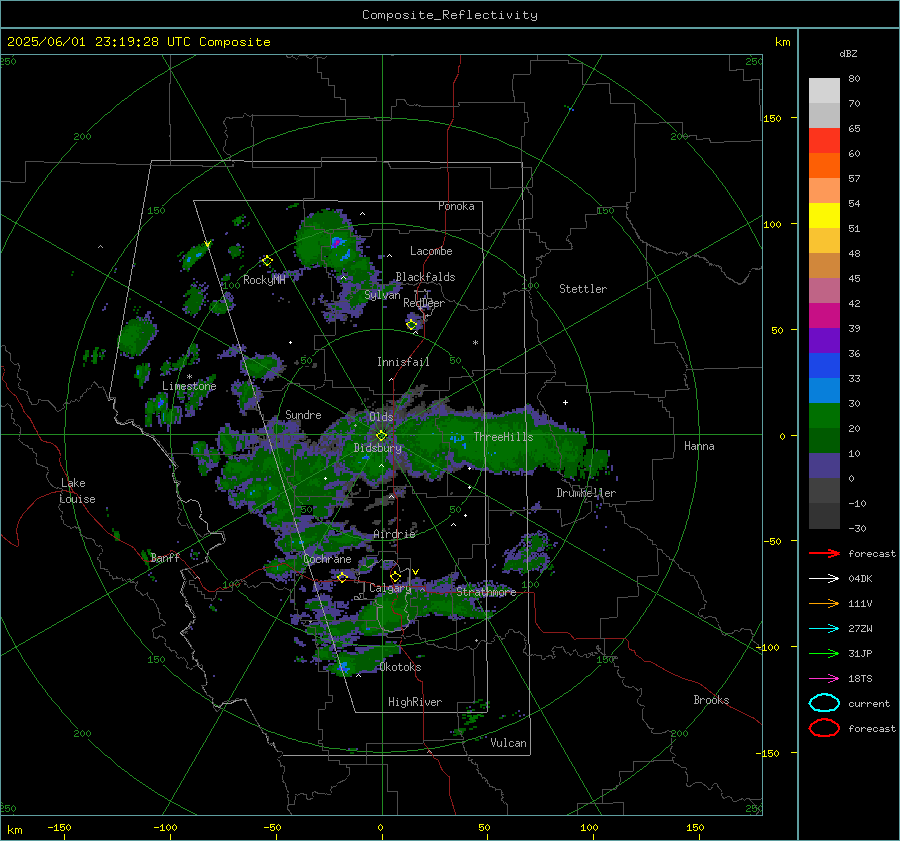This screenshot has width=900, height=841.
Task: Click the RockyMH label
Action: tap(264, 280)
